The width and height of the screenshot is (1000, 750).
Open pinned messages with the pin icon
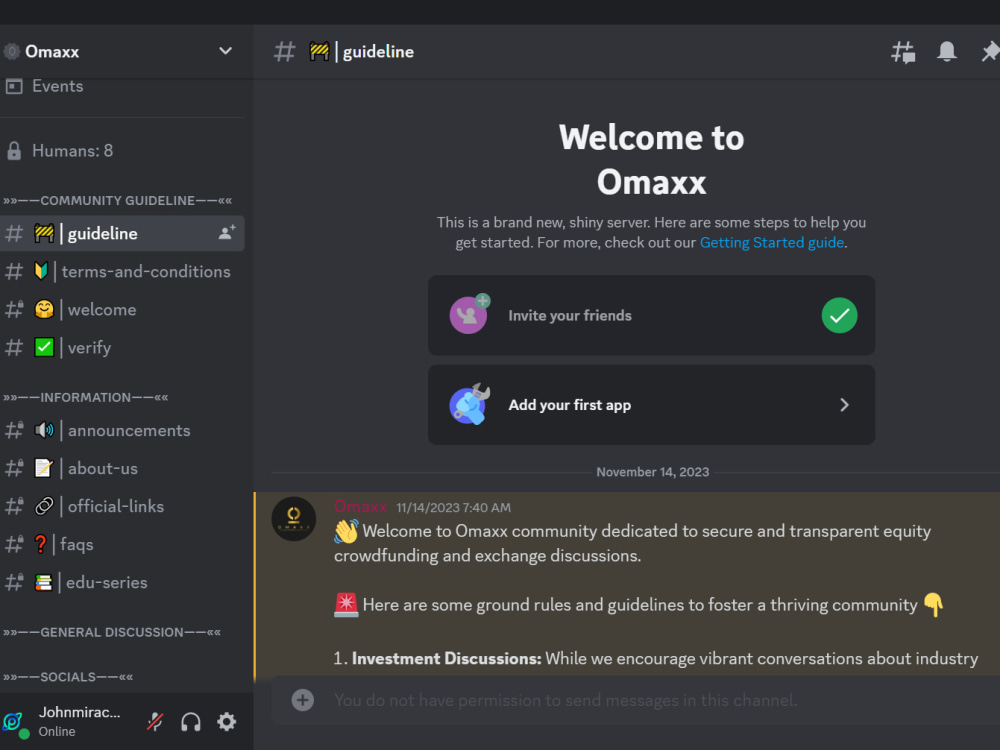[x=990, y=51]
